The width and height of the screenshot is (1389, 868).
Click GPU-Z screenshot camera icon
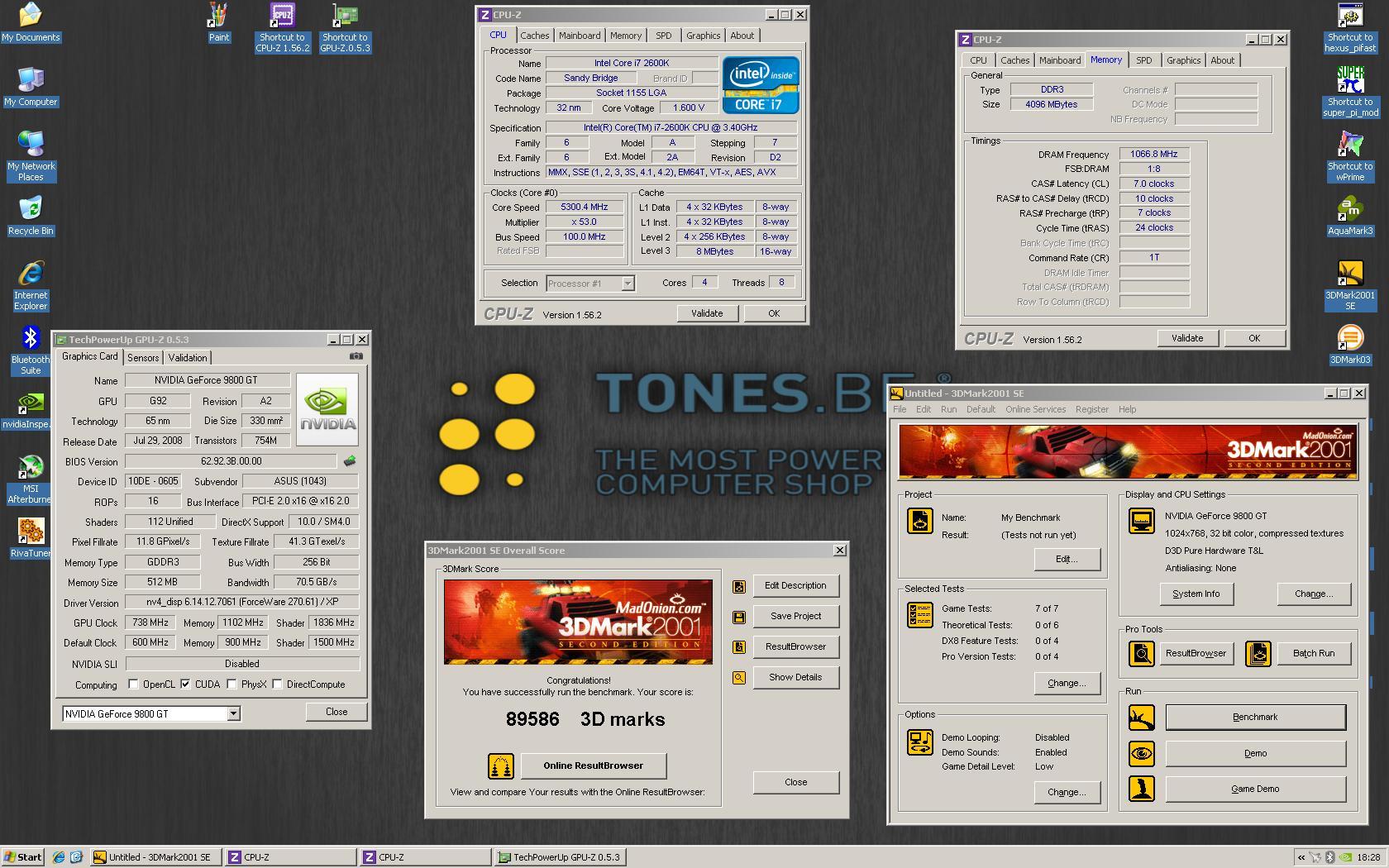(356, 356)
